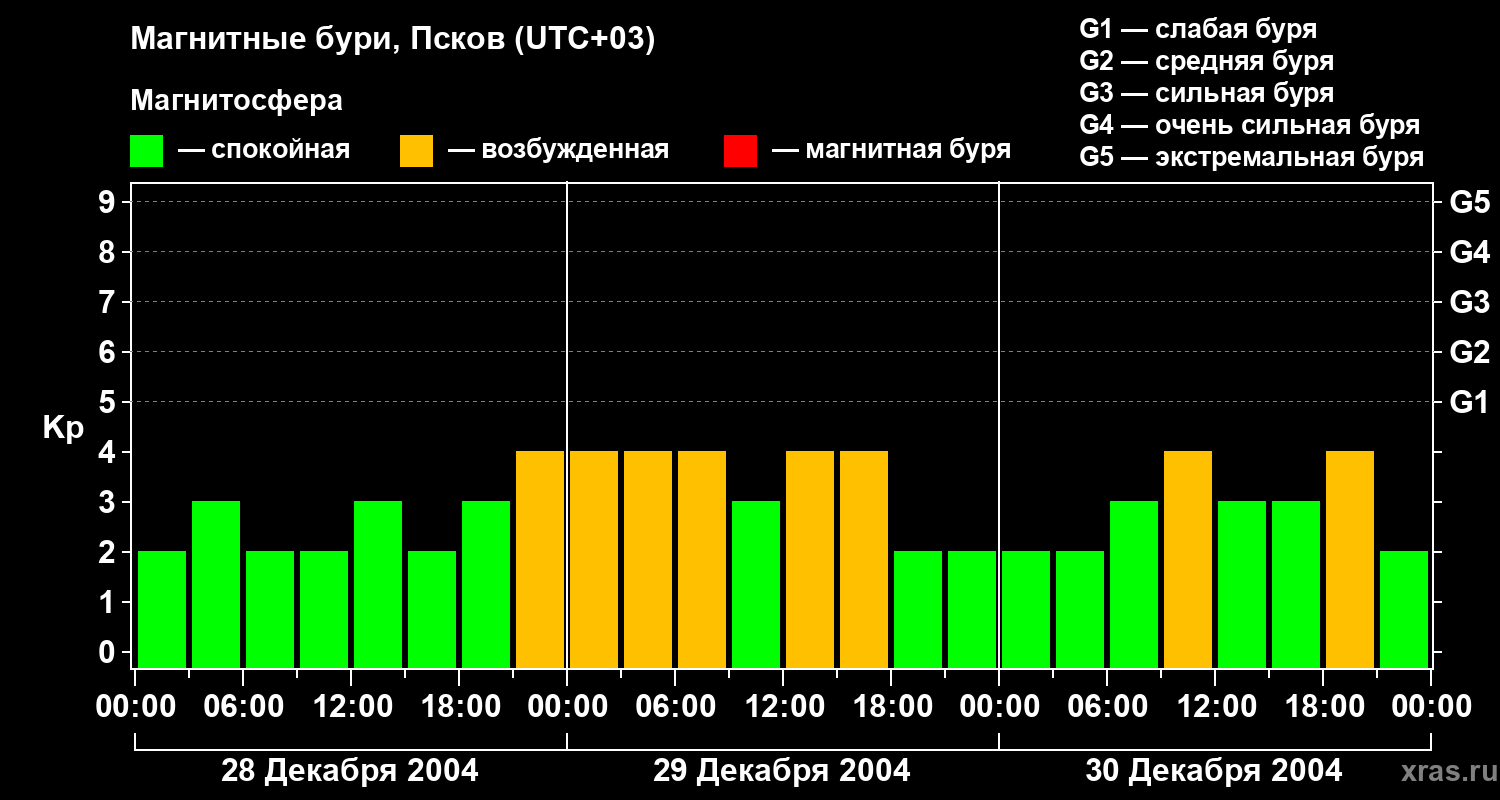Click the 30 December 03:00–06:00 green bar
This screenshot has height=800, width=1500.
tap(1080, 609)
